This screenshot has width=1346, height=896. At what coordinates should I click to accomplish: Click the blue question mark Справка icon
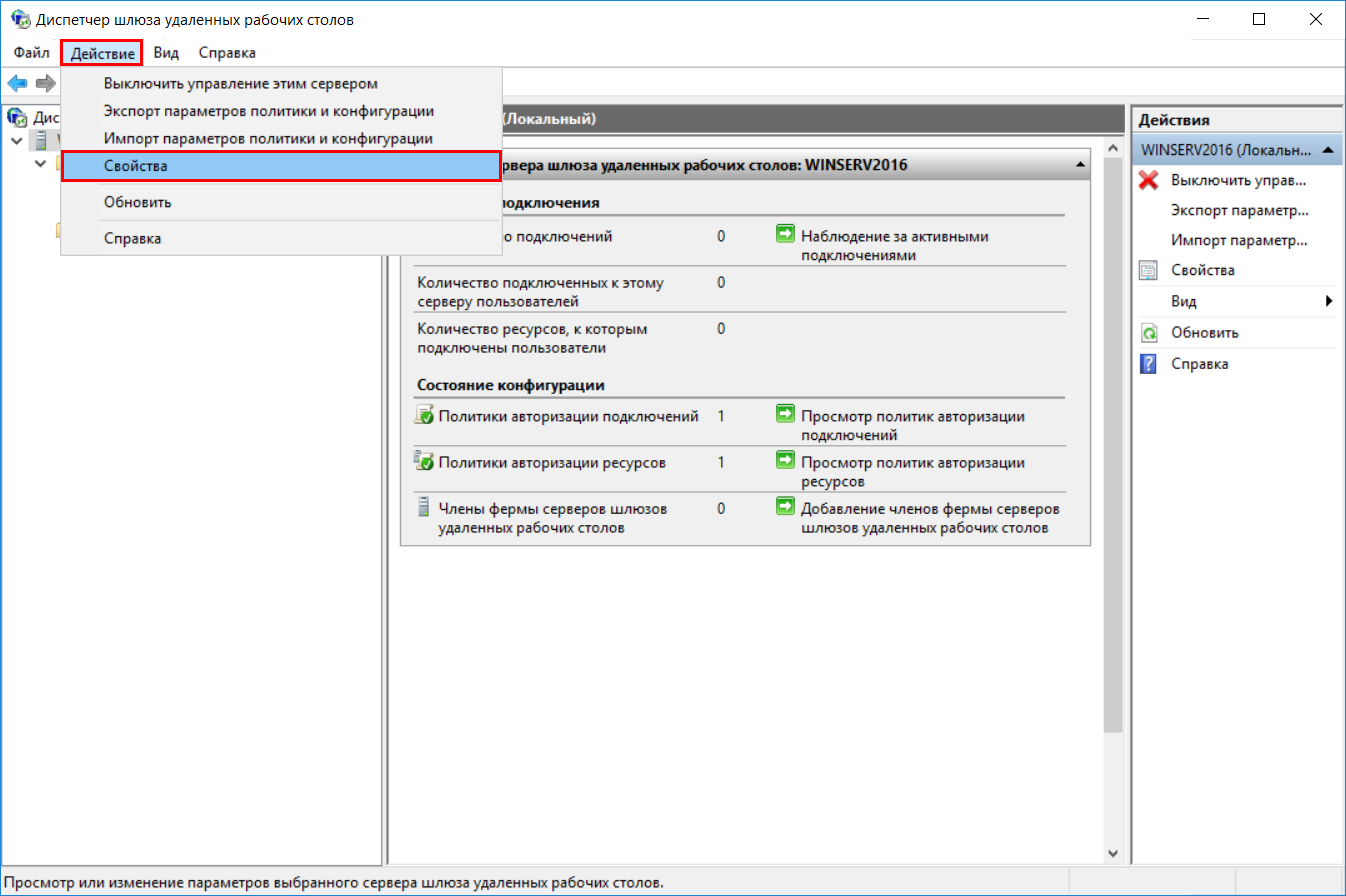[x=1149, y=364]
